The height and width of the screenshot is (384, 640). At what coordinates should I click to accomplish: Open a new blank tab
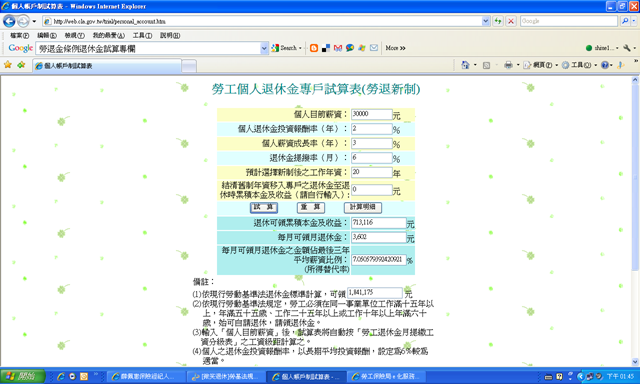[189, 66]
